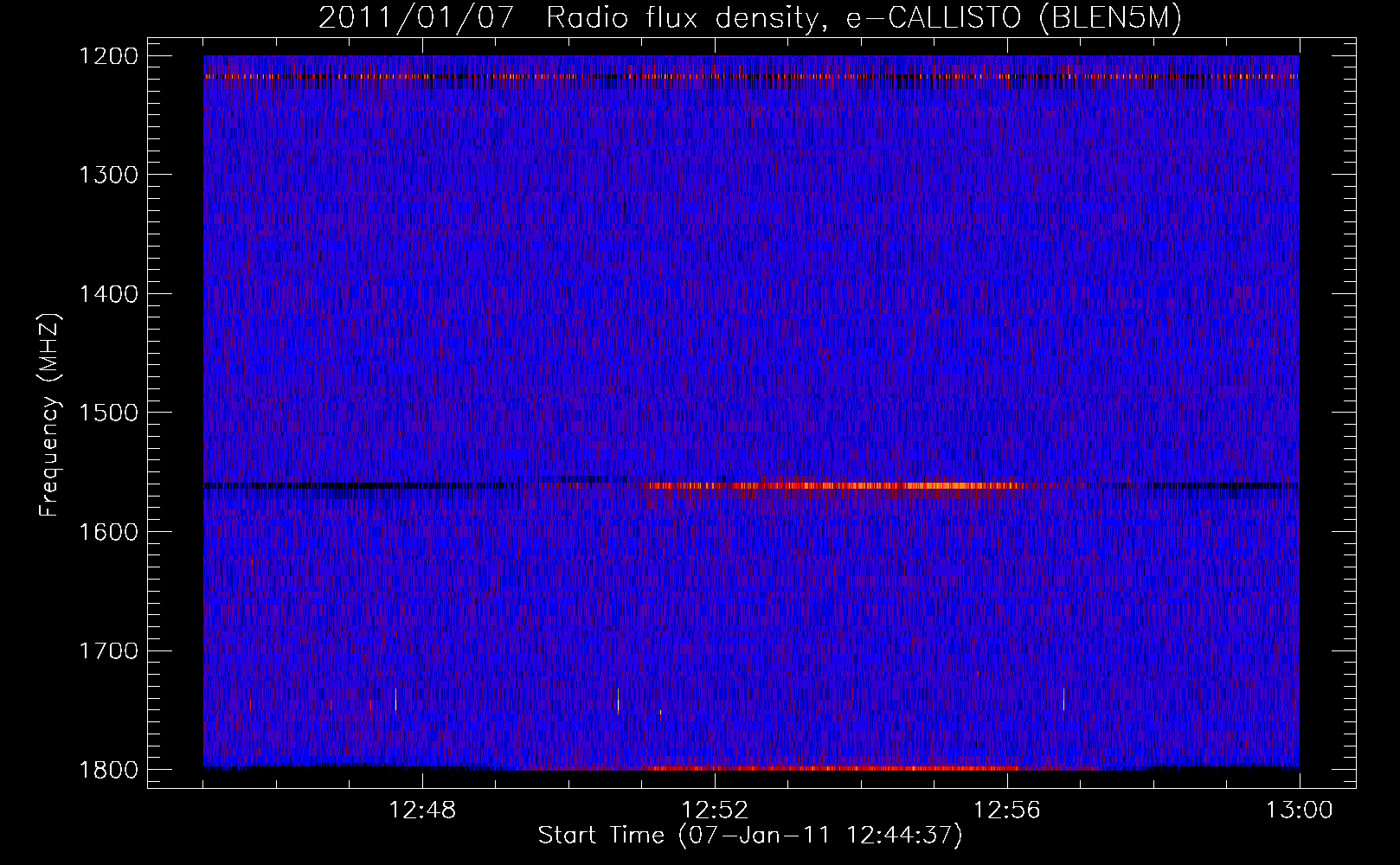Click the 'Start Time (07-Jan-11 12:44:37)' label
Viewport: 1400px width, 865px height.
(x=750, y=836)
